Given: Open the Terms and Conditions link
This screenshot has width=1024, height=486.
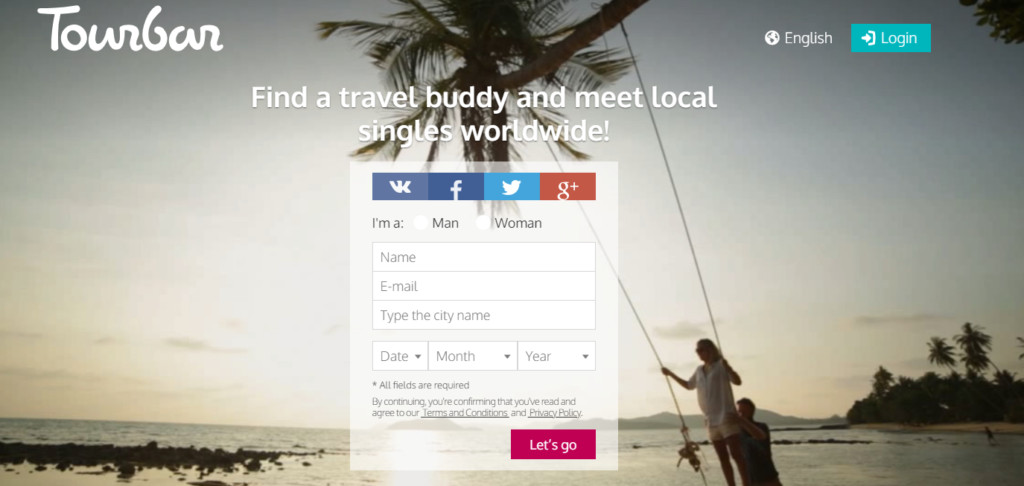Looking at the screenshot, I should coord(465,413).
